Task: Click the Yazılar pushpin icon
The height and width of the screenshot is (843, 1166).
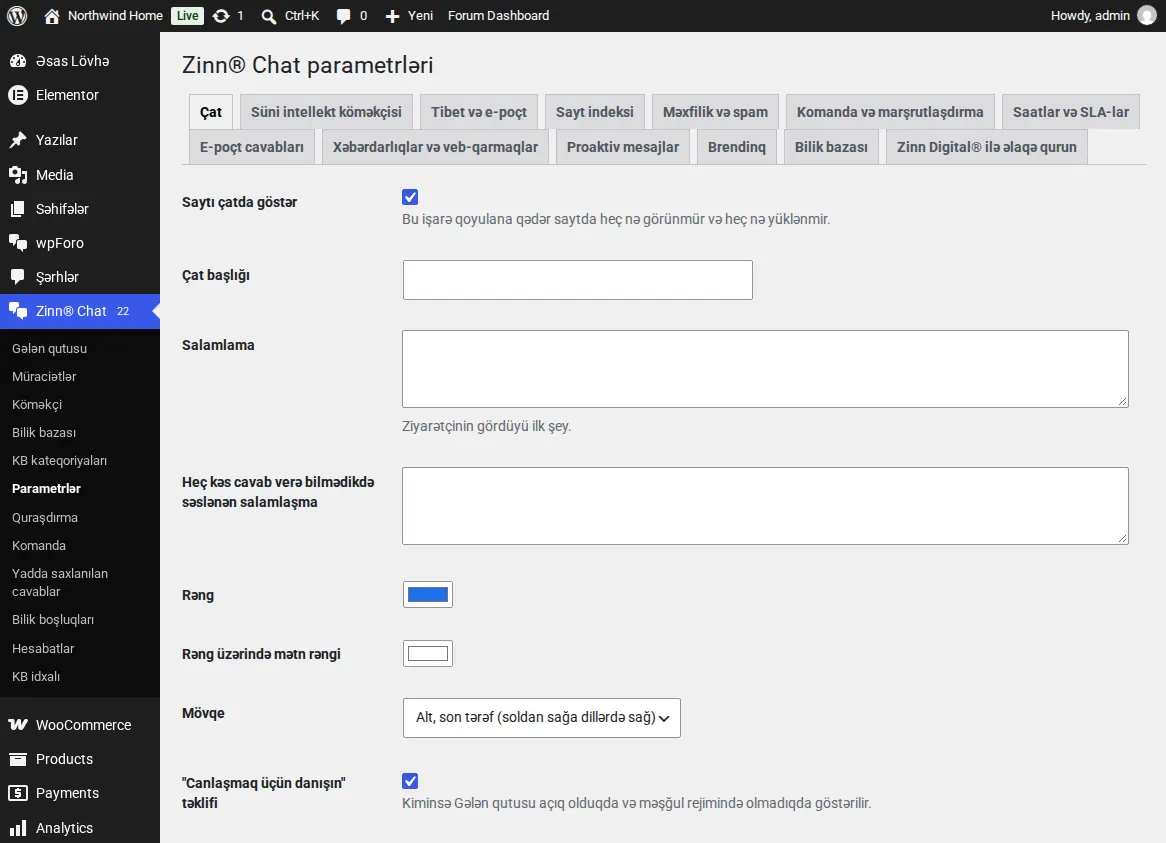Action: 18,140
